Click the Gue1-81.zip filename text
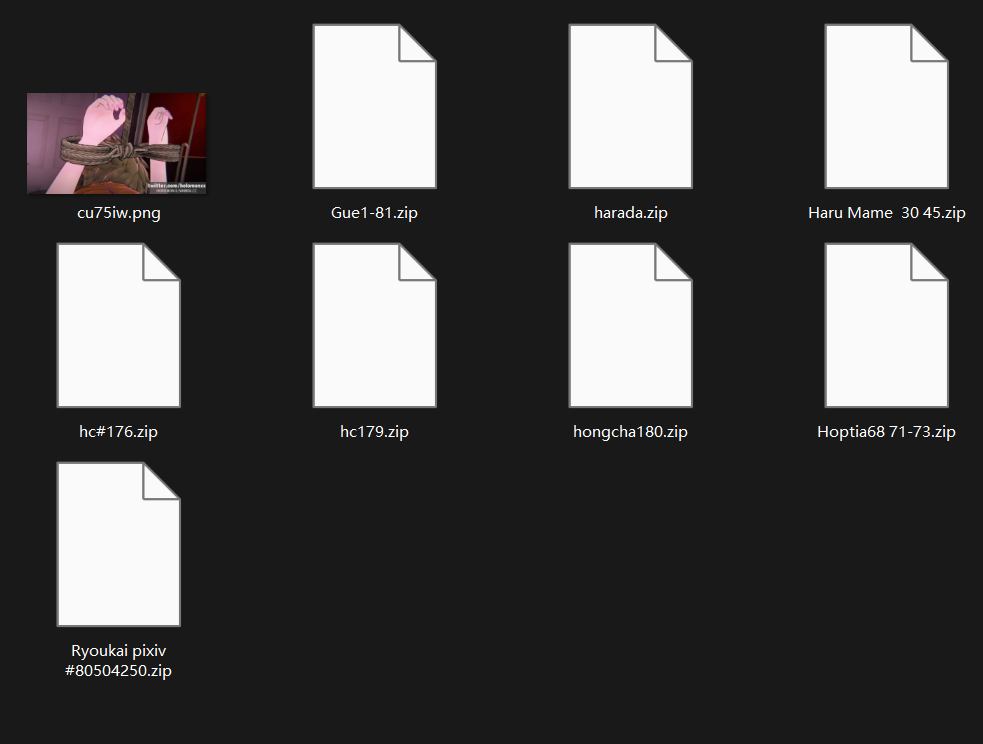This screenshot has height=744, width=983. 374,213
